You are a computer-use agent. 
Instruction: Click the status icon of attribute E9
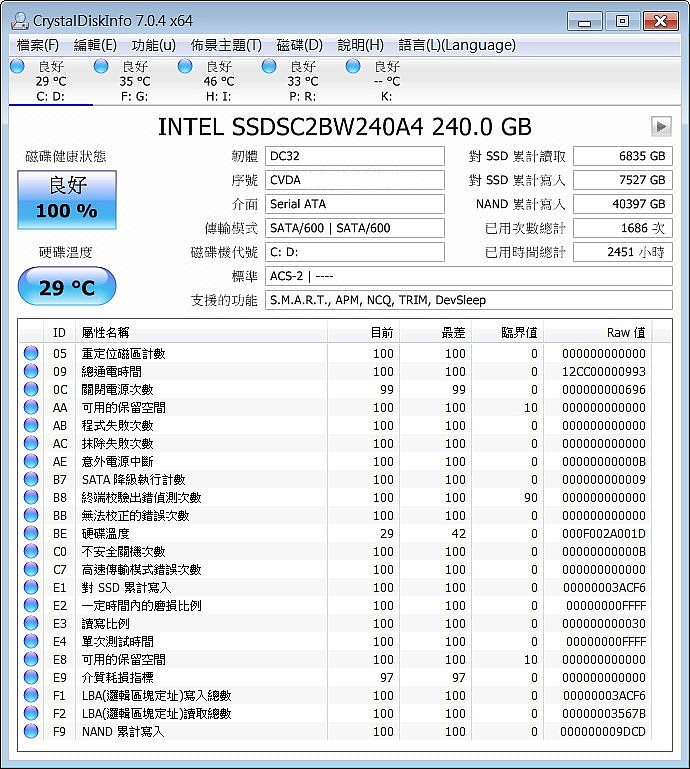31,677
